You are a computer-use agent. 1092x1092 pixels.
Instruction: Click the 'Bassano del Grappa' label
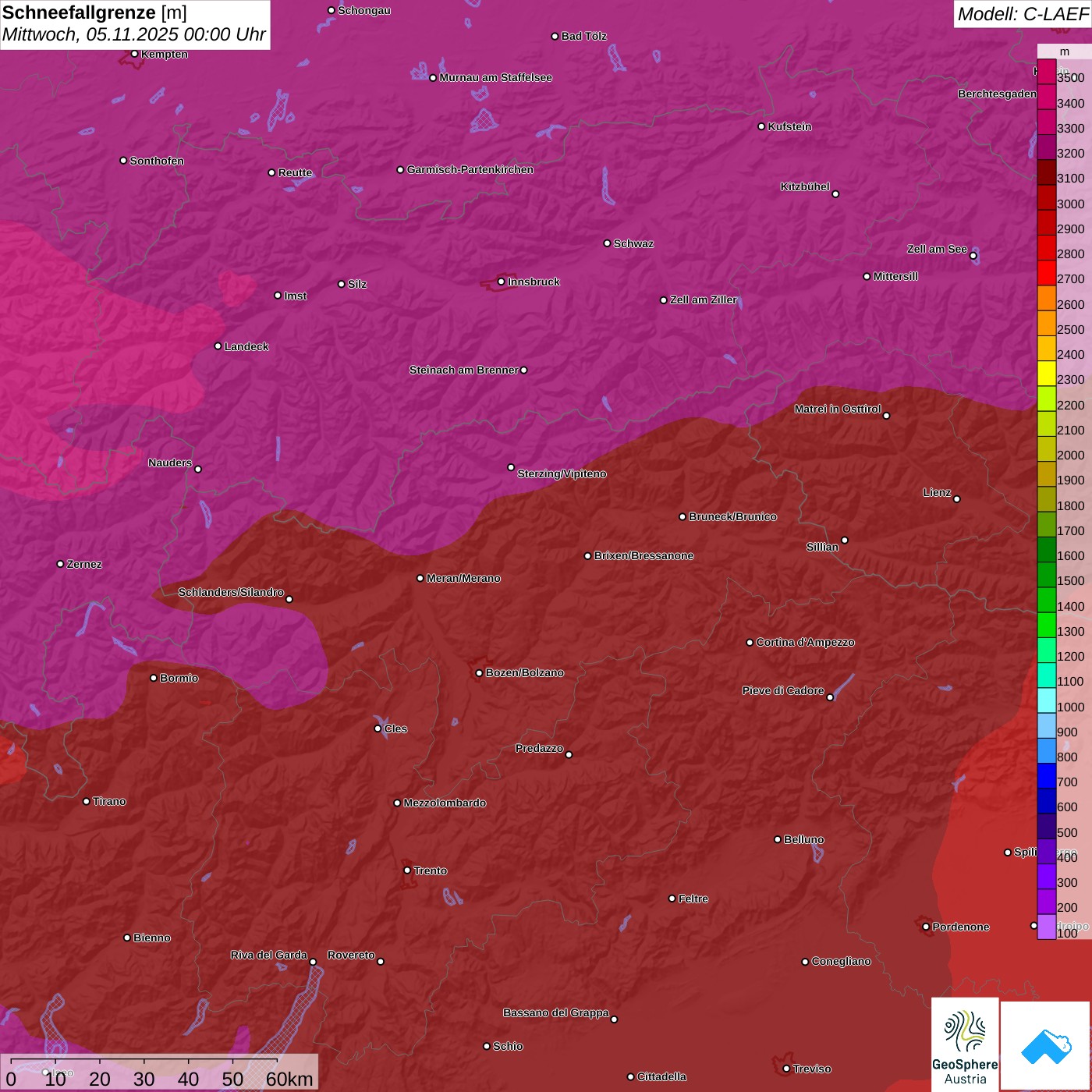coord(556,1012)
